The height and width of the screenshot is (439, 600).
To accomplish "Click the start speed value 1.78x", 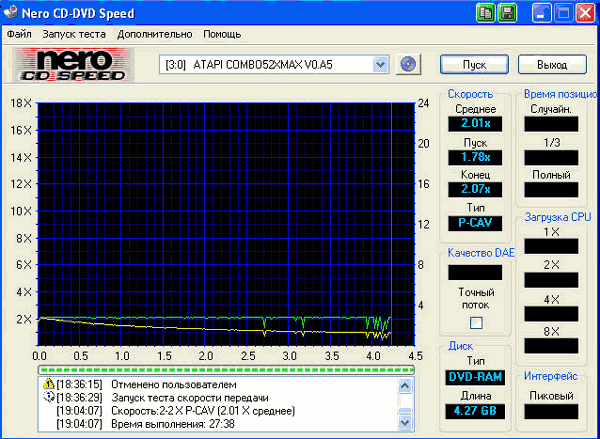I will (475, 157).
